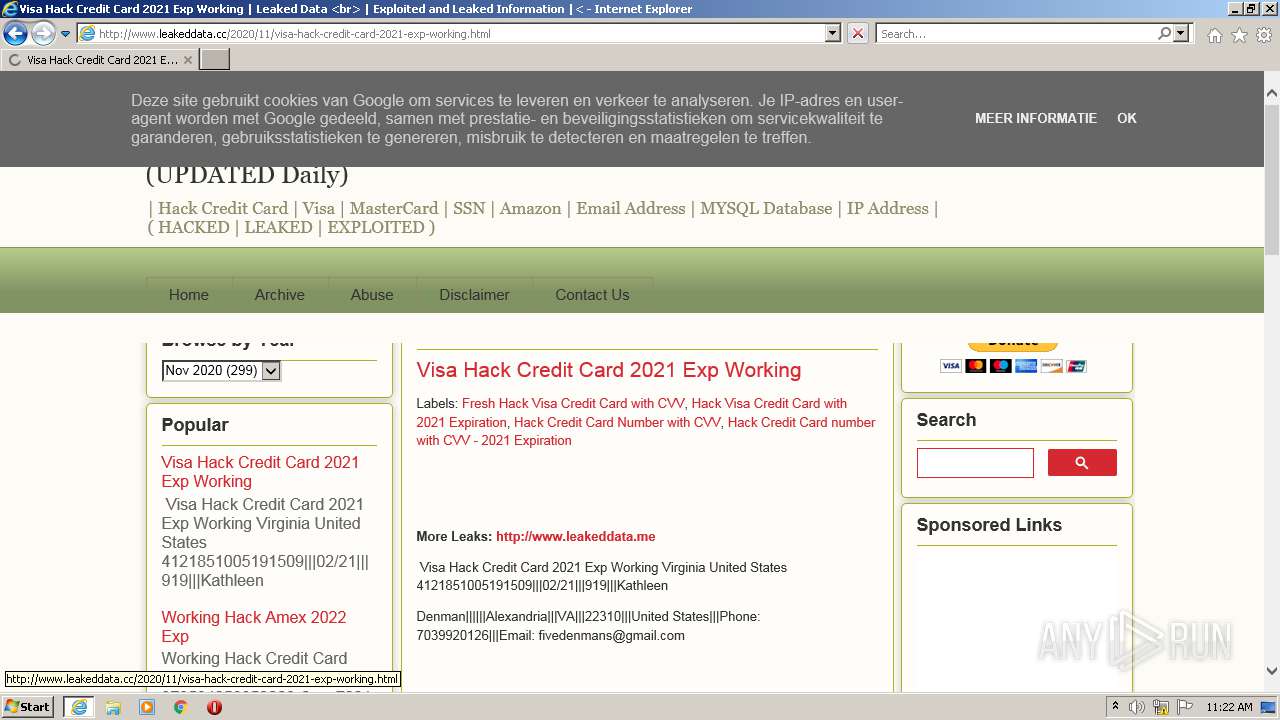1280x720 pixels.
Task: Click the browser Search box
Action: click(x=1015, y=33)
